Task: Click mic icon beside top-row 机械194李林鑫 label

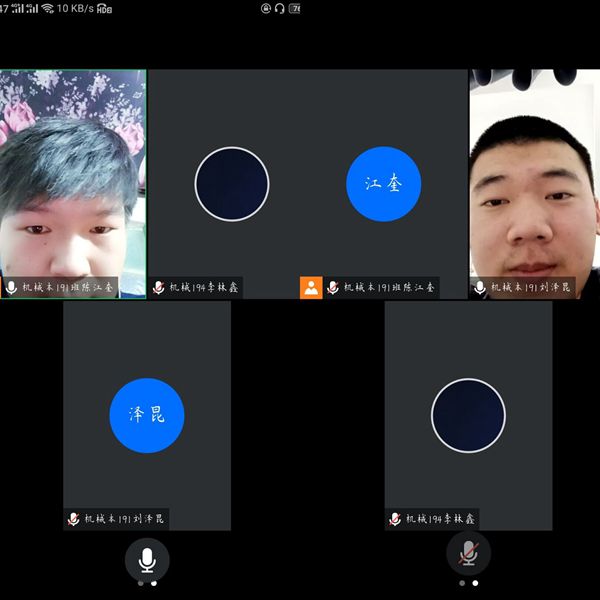Action: click(x=158, y=288)
